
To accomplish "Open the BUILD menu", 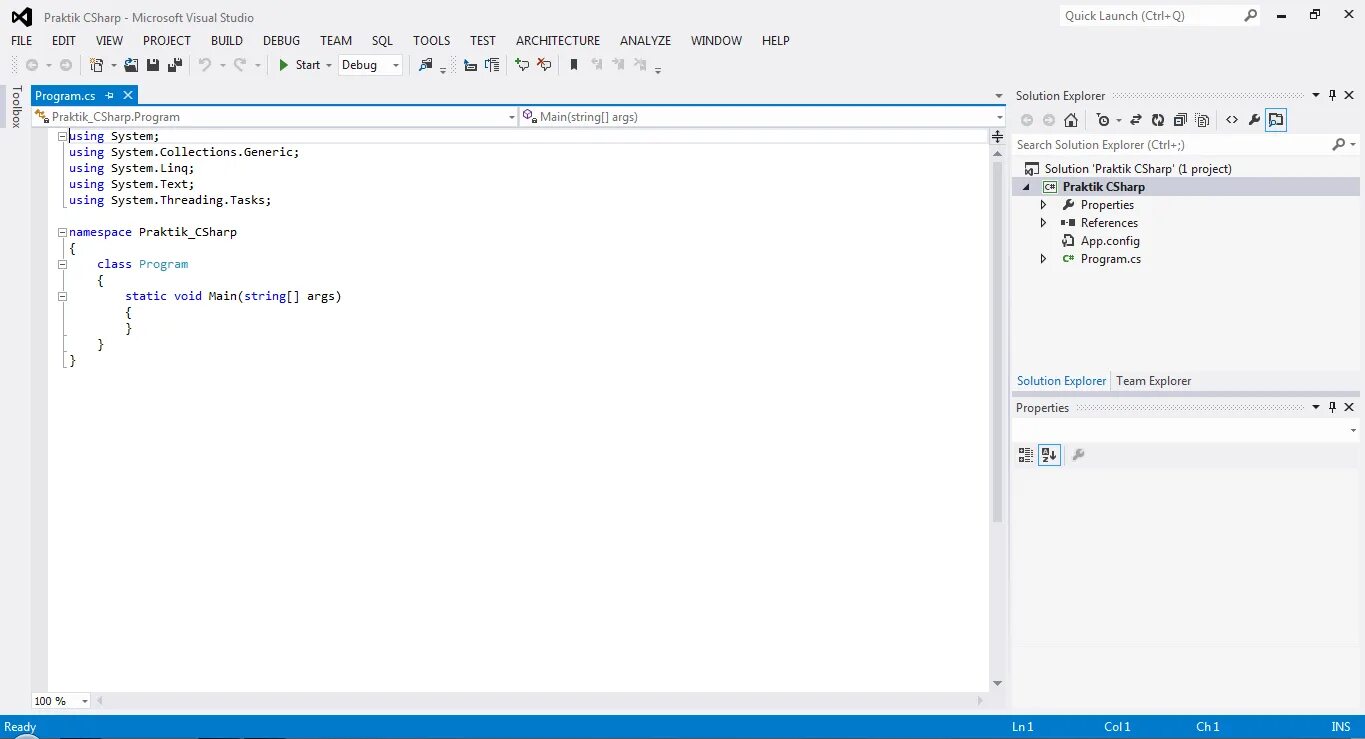I will [227, 41].
